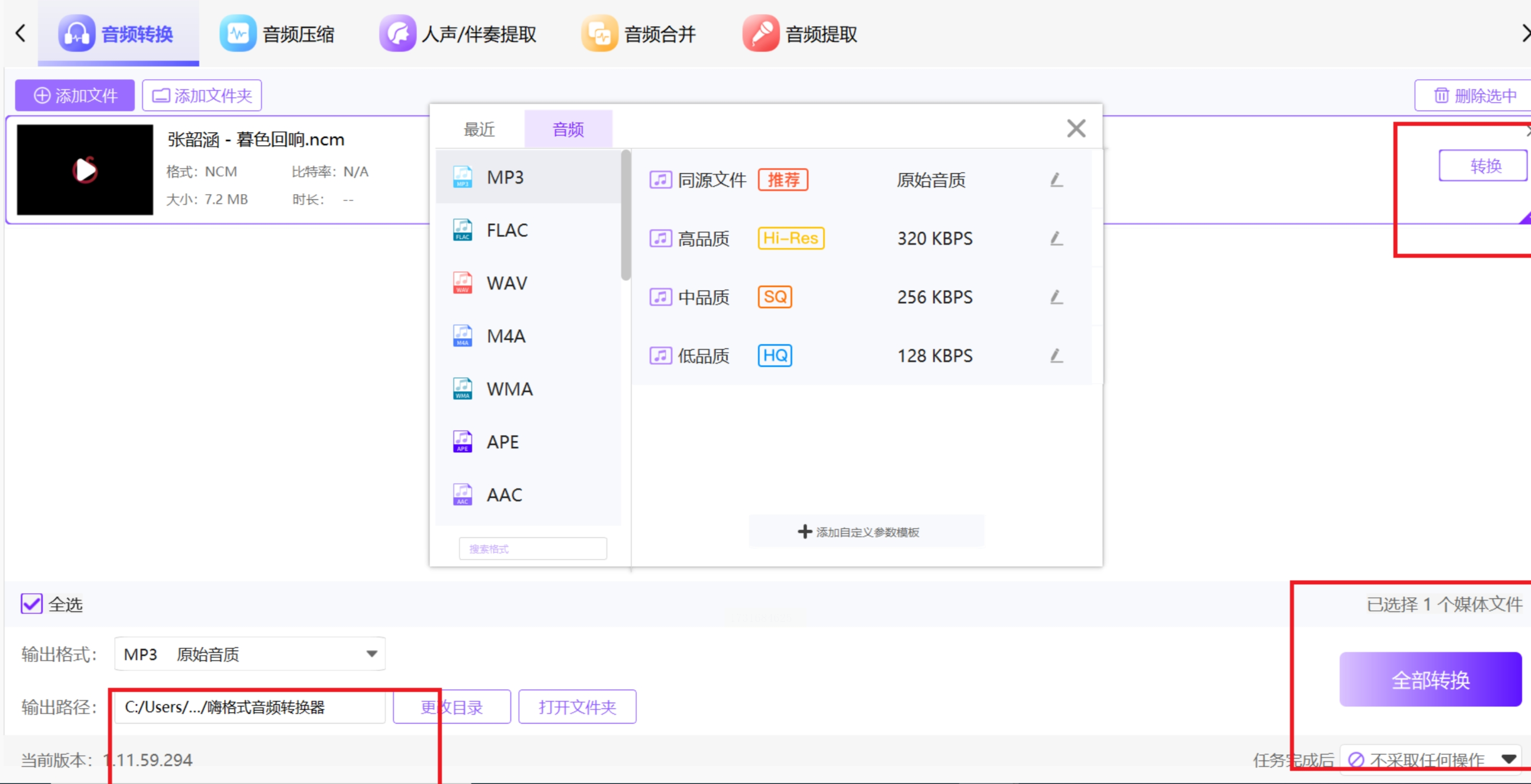This screenshot has width=1531, height=784.
Task: Choose MP3 format in the list
Action: coord(528,177)
